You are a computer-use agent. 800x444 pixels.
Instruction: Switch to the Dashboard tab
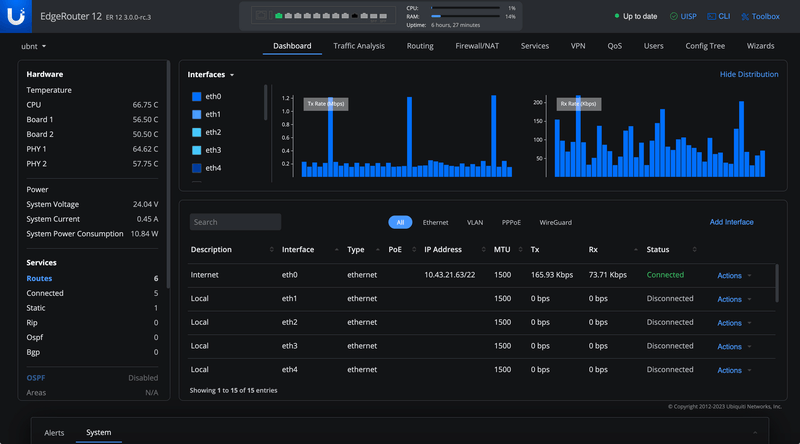coord(292,46)
